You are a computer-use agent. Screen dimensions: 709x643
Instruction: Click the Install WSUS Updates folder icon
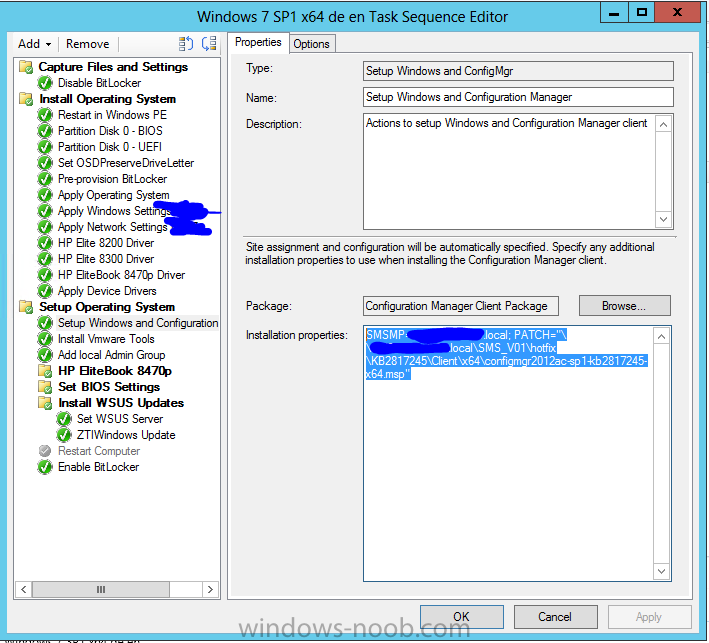pos(45,403)
